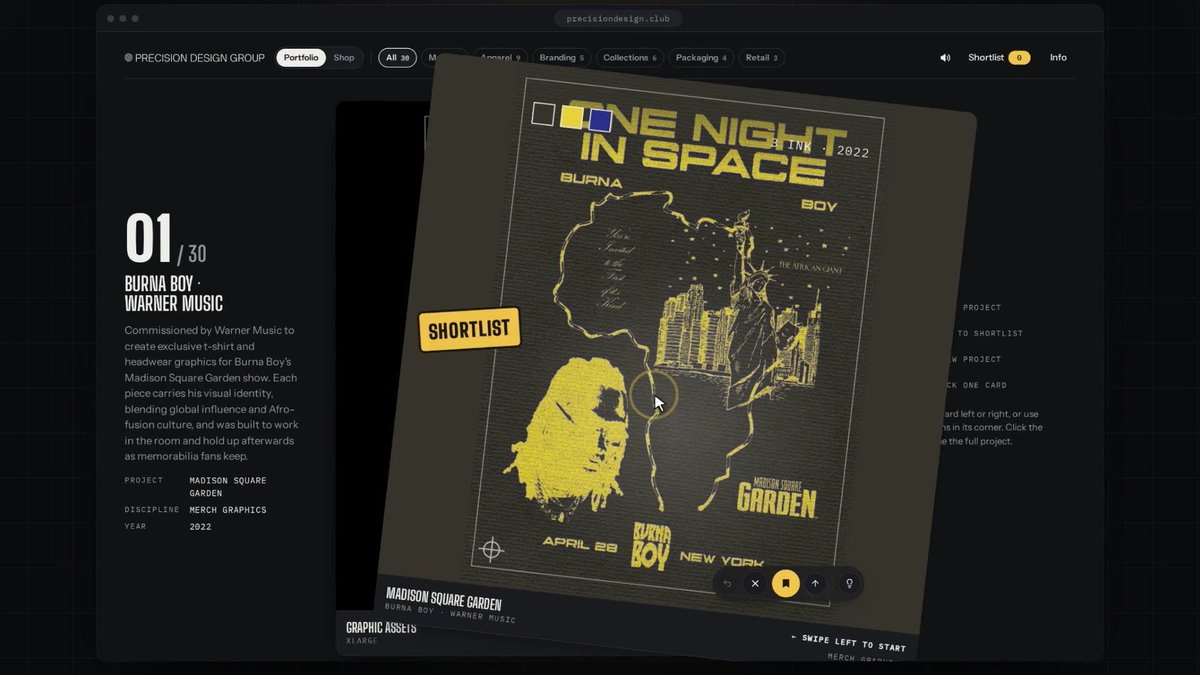Click the Graphic Assets card label behind

click(381, 627)
